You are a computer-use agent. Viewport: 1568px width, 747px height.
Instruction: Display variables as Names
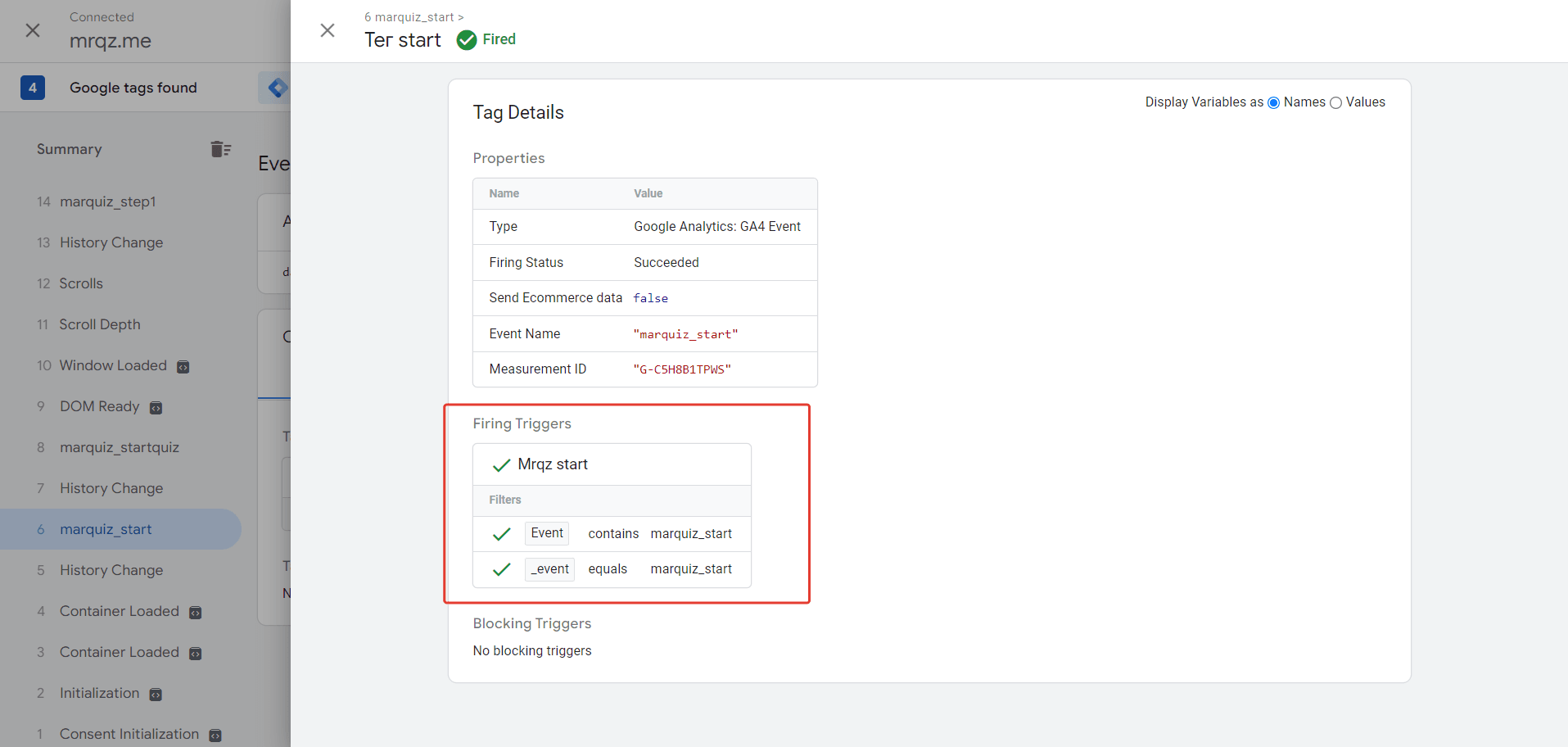click(x=1273, y=102)
